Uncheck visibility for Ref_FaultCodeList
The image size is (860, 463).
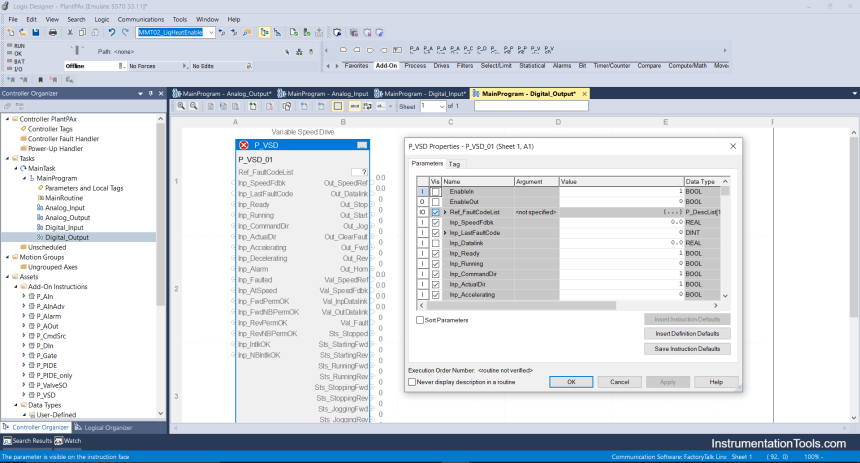[435, 212]
